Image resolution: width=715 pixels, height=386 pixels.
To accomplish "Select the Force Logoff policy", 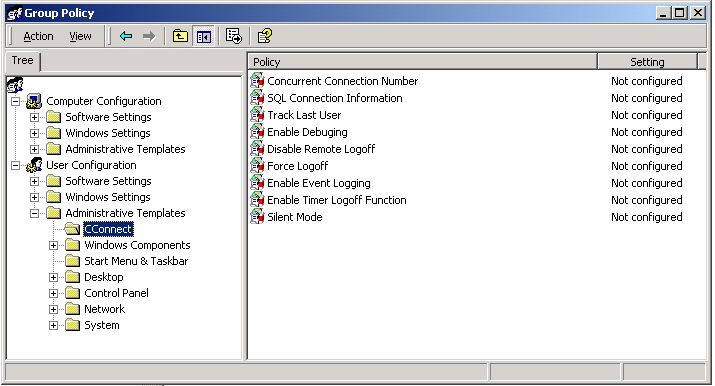I will [x=297, y=166].
